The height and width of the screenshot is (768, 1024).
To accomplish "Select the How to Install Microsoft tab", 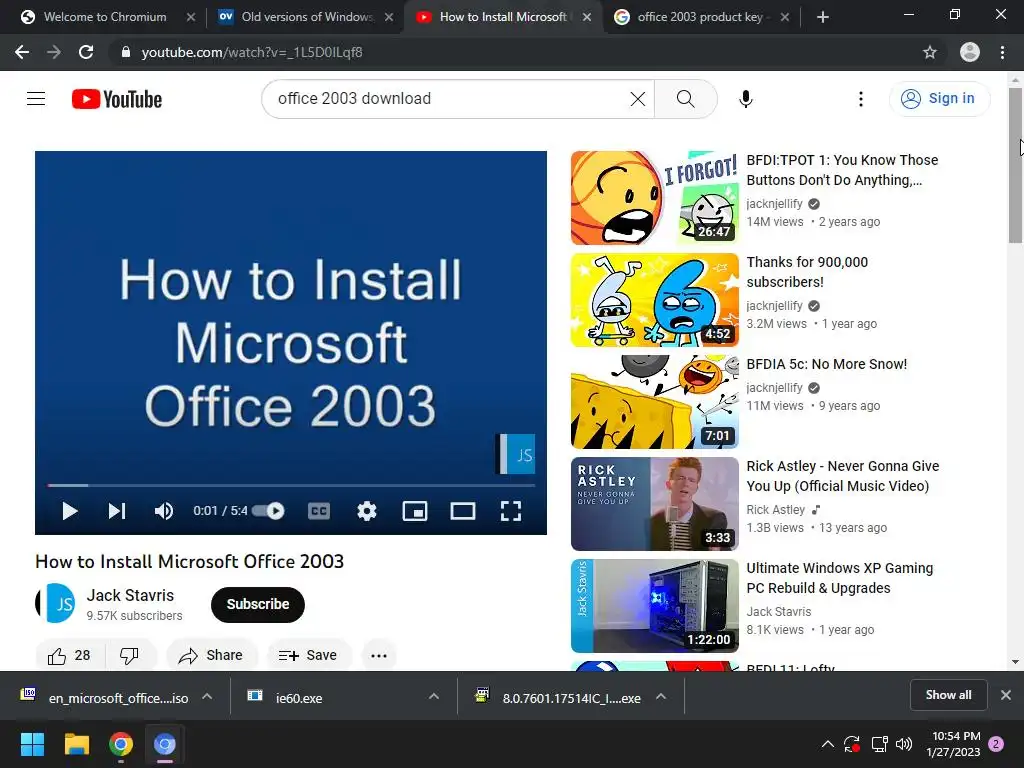I will click(502, 17).
